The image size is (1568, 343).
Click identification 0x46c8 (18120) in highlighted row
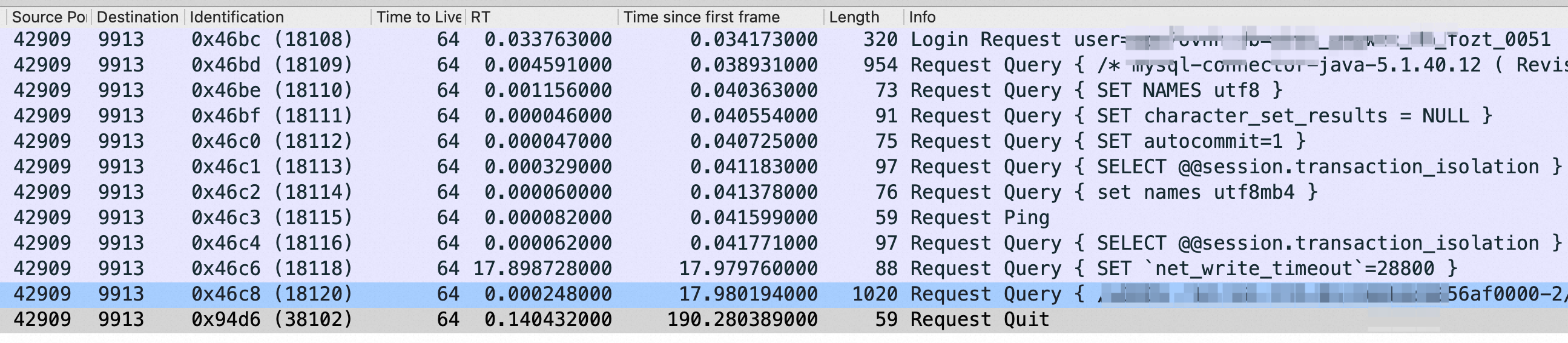click(x=272, y=295)
